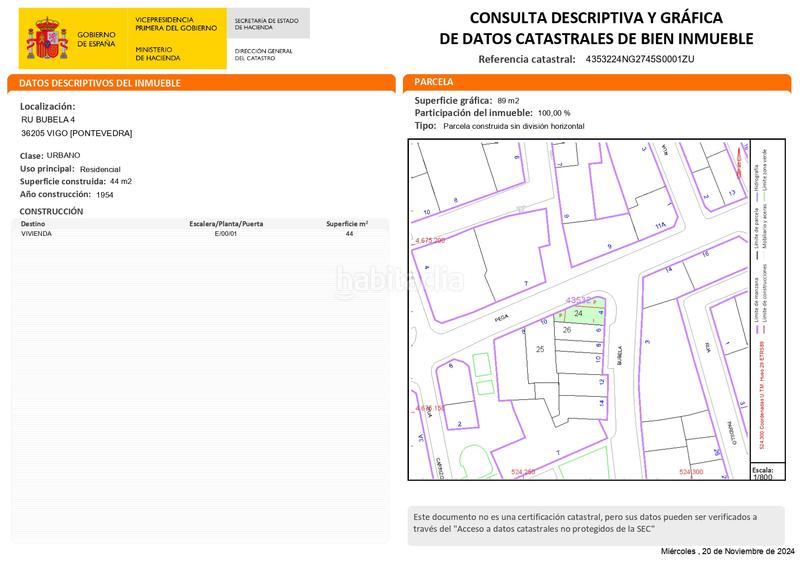Select graphic surface '89 m2'
Screen dimensions: 800x565
pyautogui.click(x=508, y=101)
